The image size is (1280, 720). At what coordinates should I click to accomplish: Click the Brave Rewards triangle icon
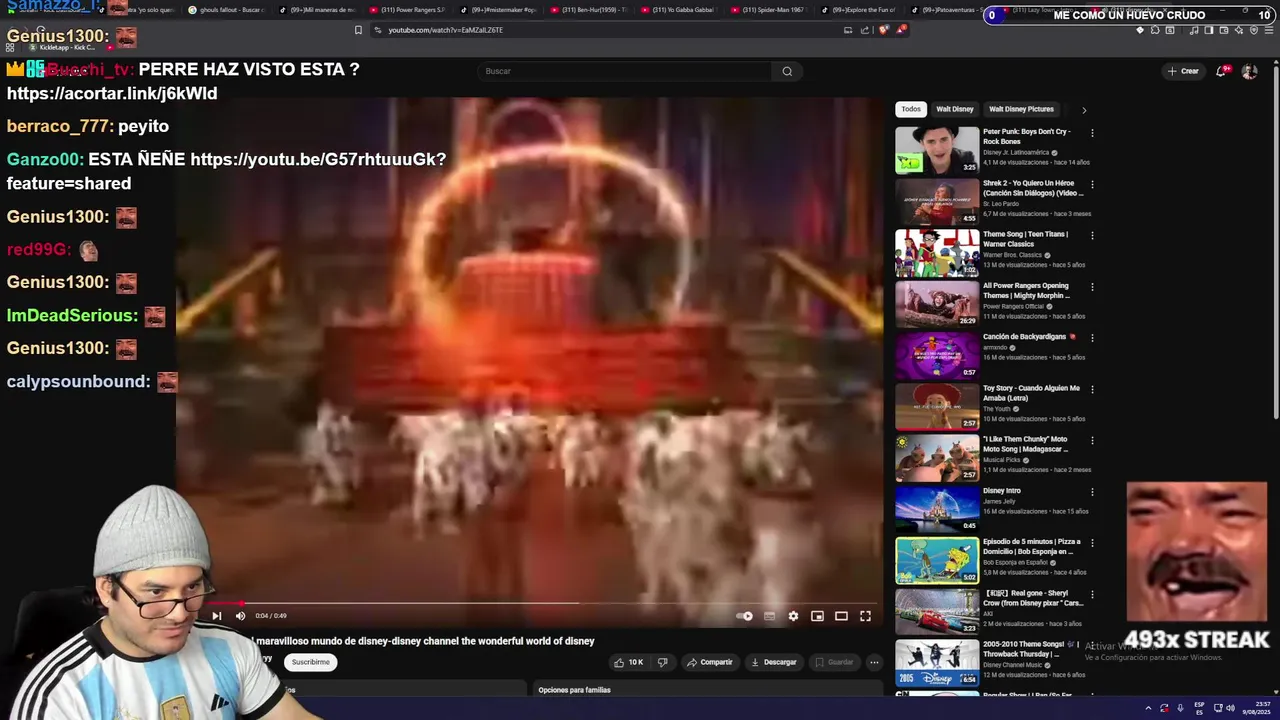(x=901, y=30)
